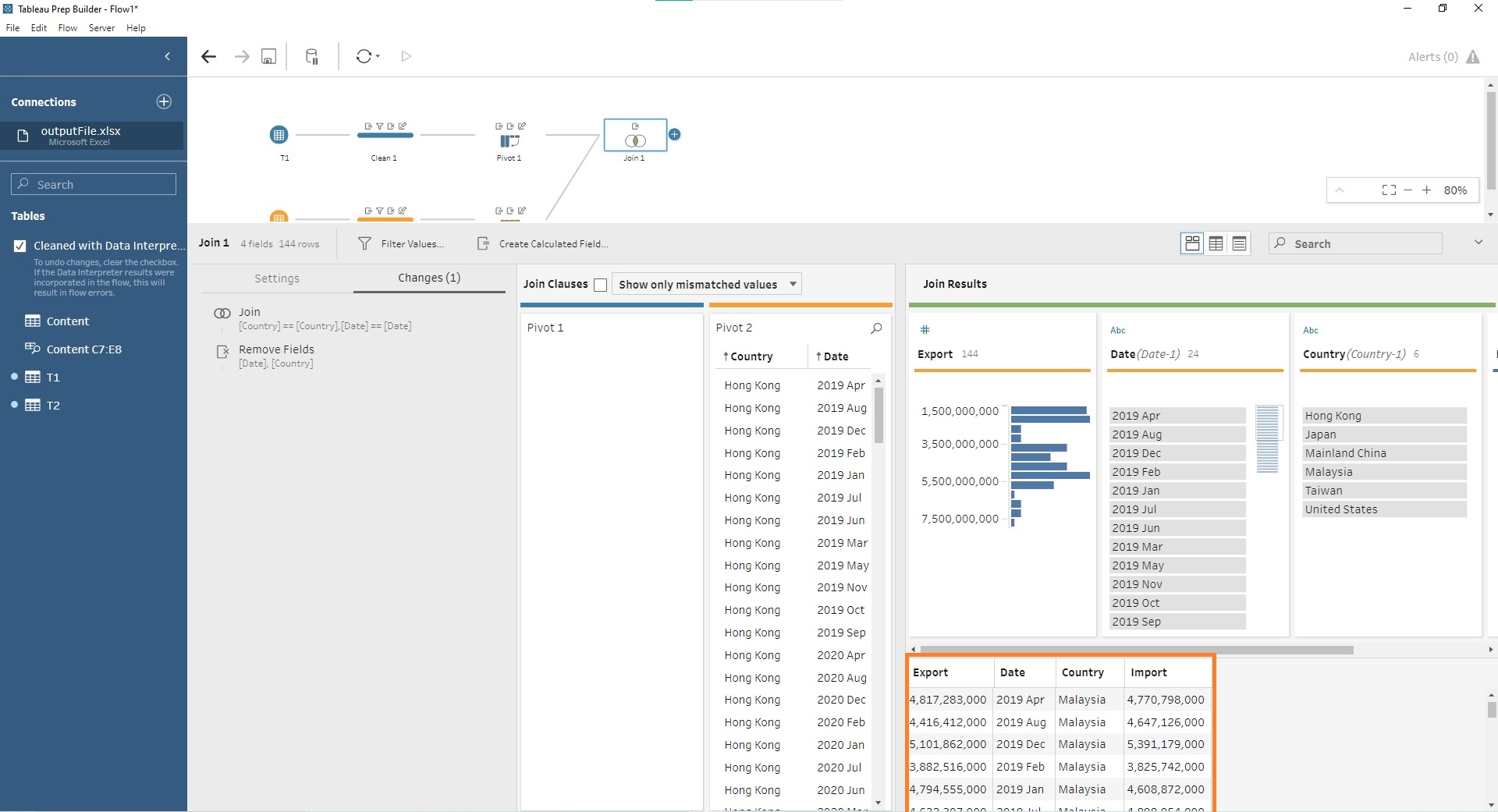Open the Help menu
Image resolution: width=1498 pixels, height=812 pixels.
point(136,28)
